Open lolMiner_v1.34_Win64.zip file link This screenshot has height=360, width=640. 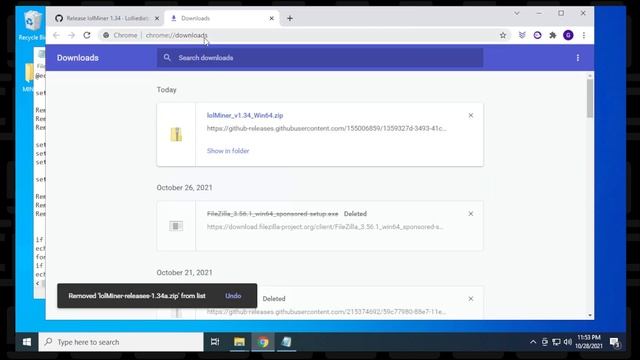[245, 116]
